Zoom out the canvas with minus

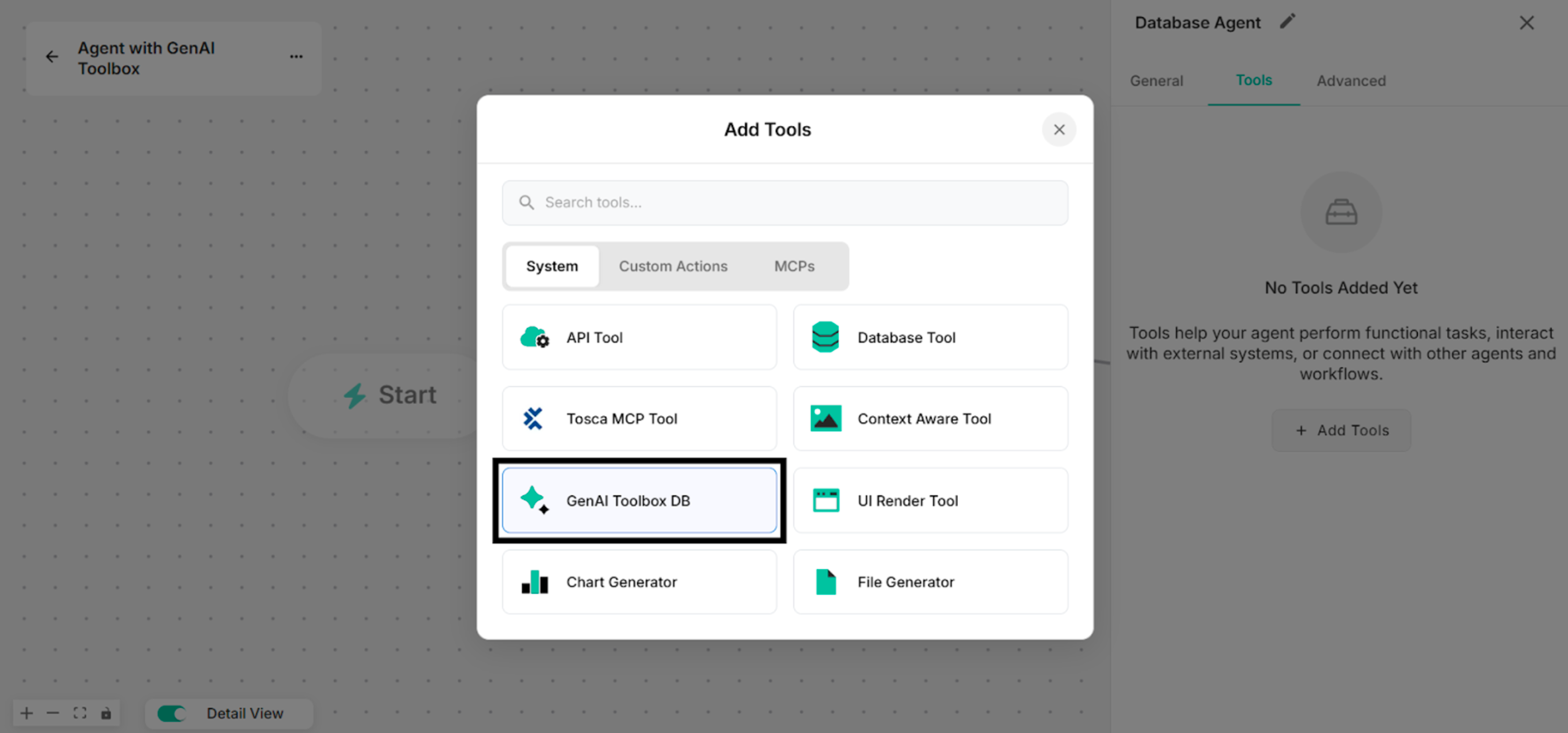point(53,714)
